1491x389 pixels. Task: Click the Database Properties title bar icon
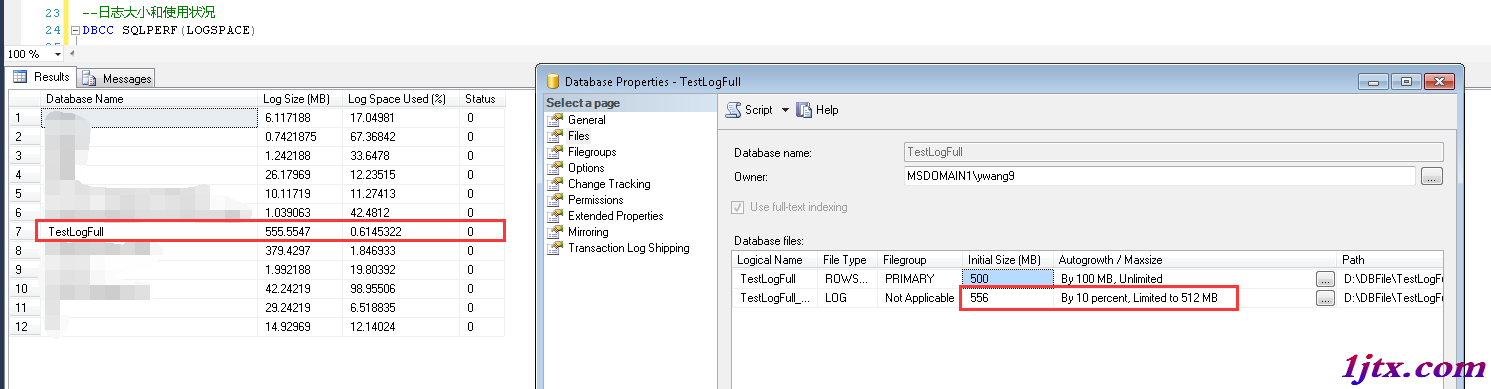552,81
